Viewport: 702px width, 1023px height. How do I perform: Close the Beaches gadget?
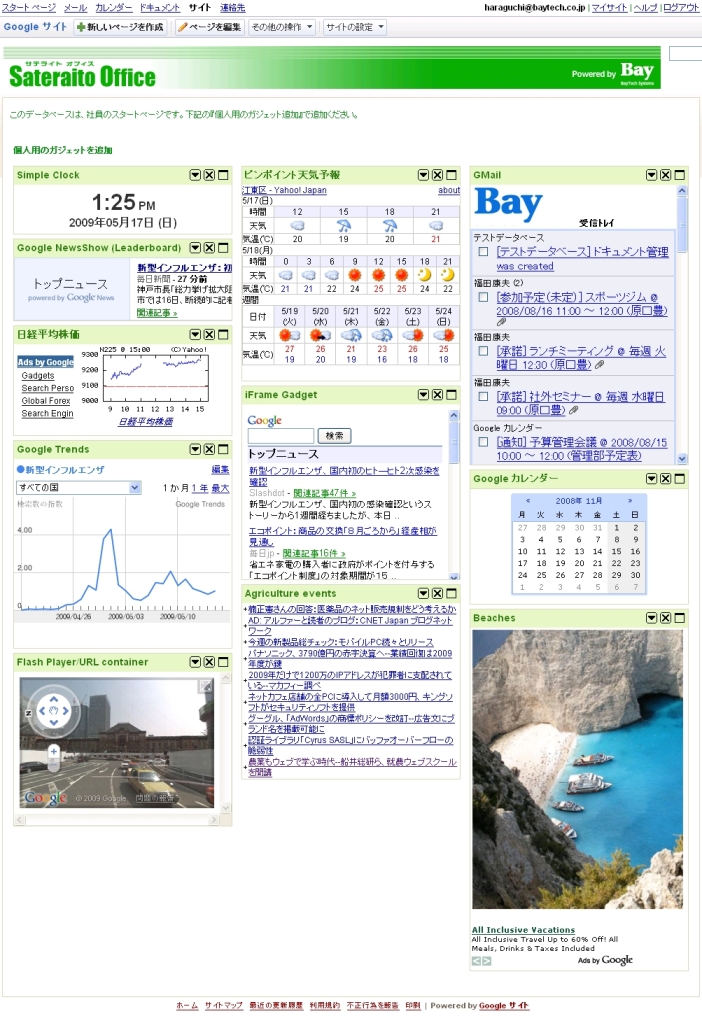tap(665, 618)
